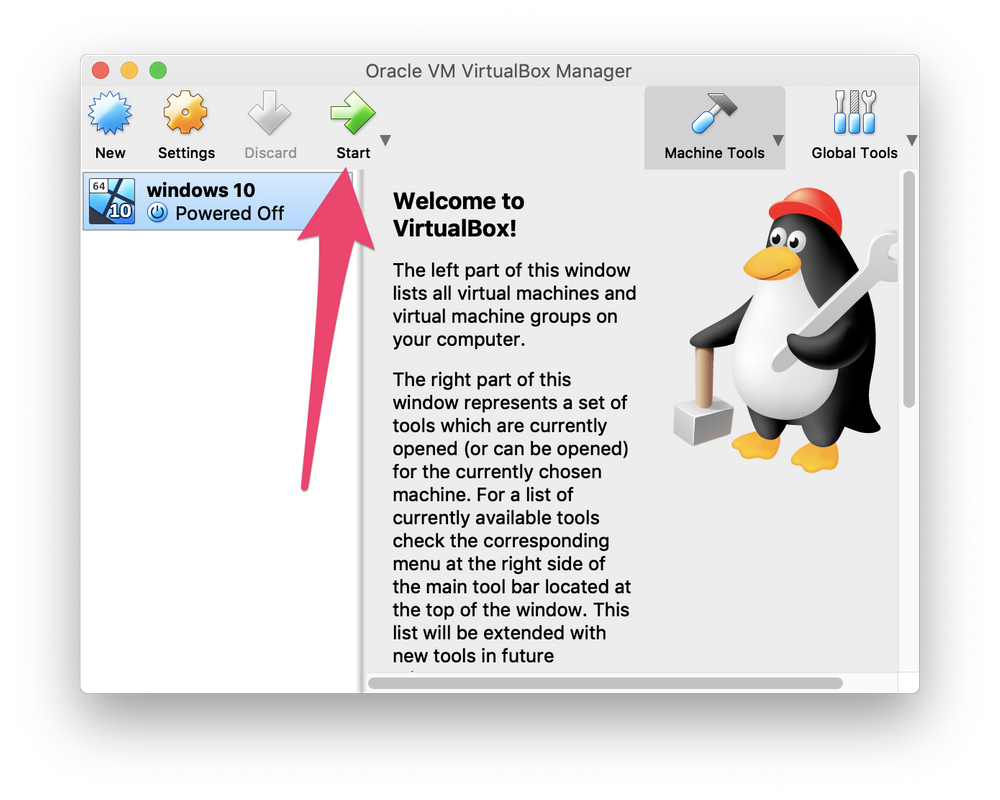
Task: Start the VM with the green arrow icon
Action: click(352, 112)
